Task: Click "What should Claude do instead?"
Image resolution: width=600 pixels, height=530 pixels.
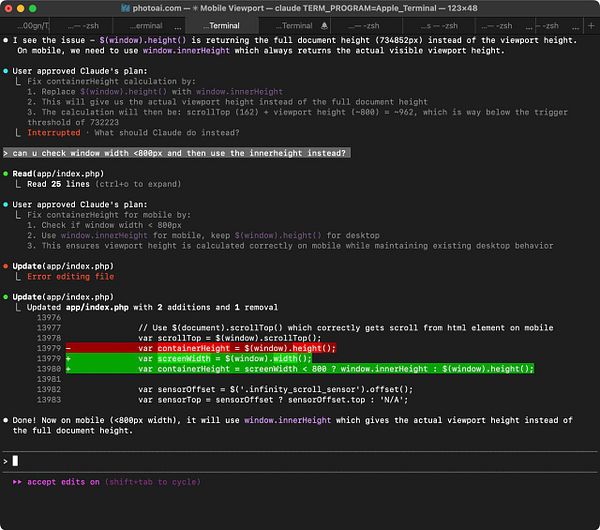Action: pos(167,133)
